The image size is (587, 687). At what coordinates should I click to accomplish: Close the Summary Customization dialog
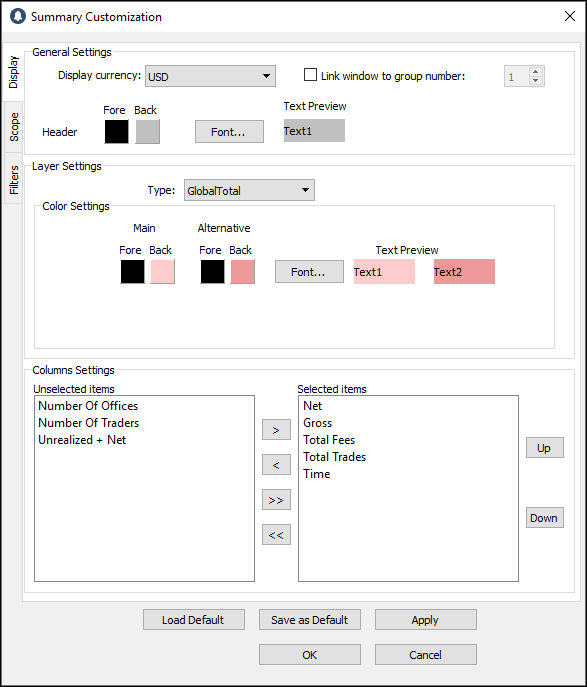(x=569, y=17)
